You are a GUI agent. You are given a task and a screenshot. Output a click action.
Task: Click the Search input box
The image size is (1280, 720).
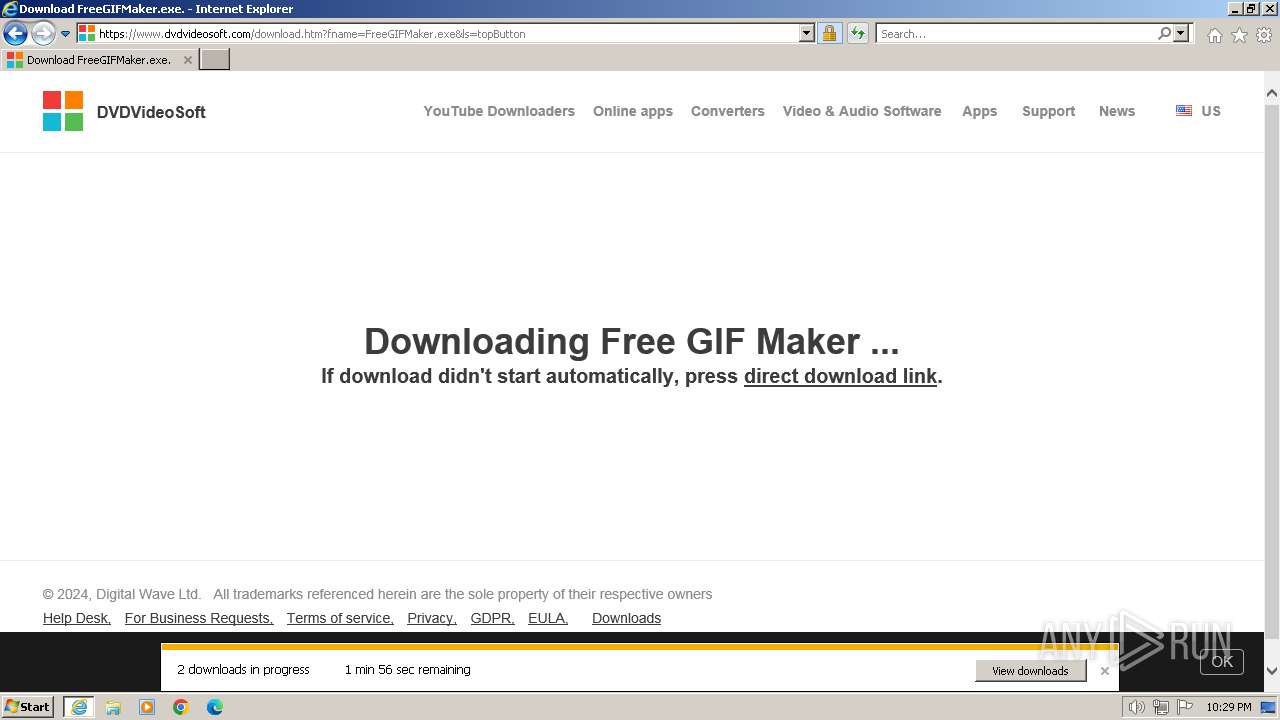point(1016,33)
